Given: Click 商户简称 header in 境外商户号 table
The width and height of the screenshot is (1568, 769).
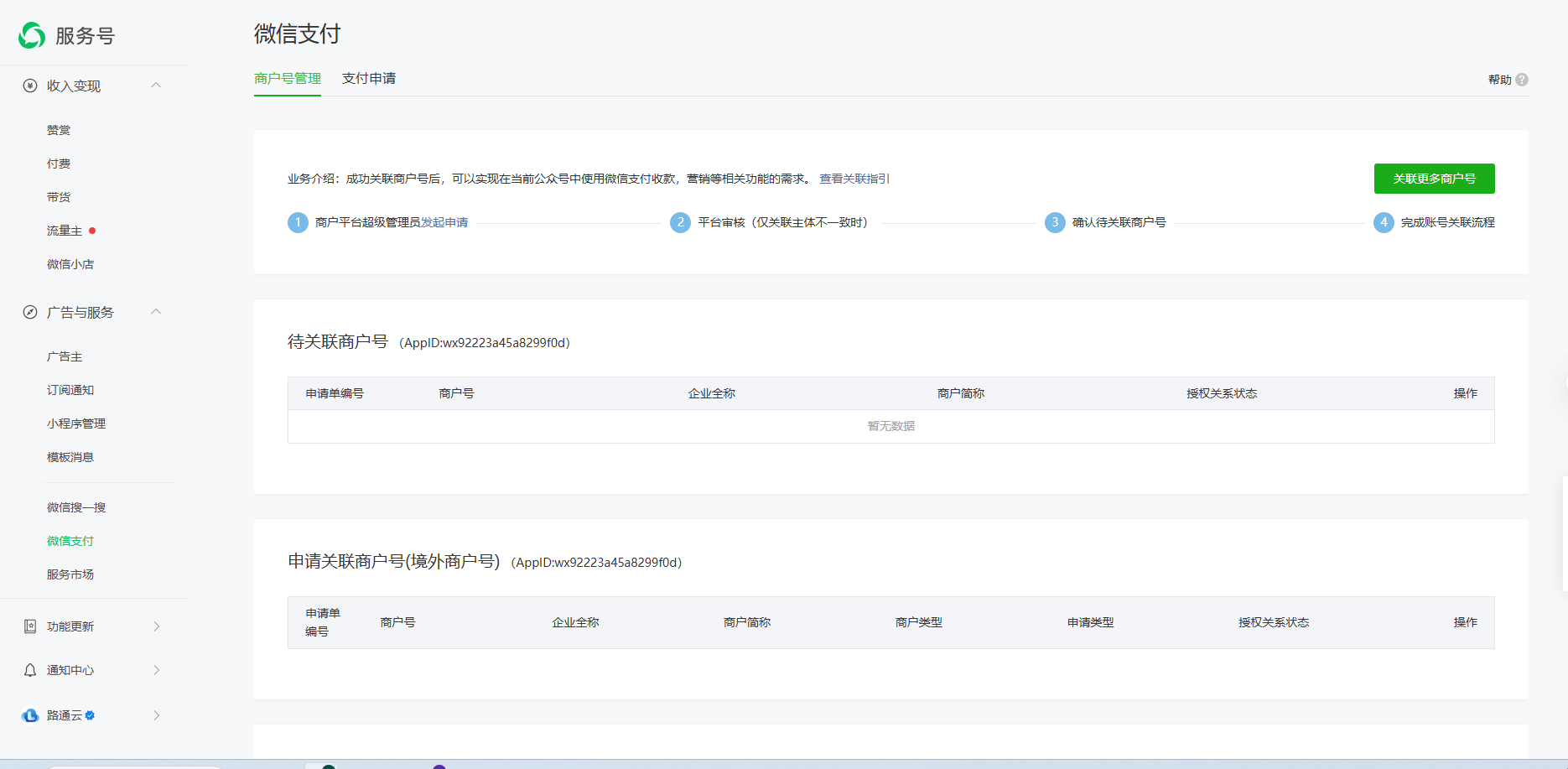Looking at the screenshot, I should [747, 622].
